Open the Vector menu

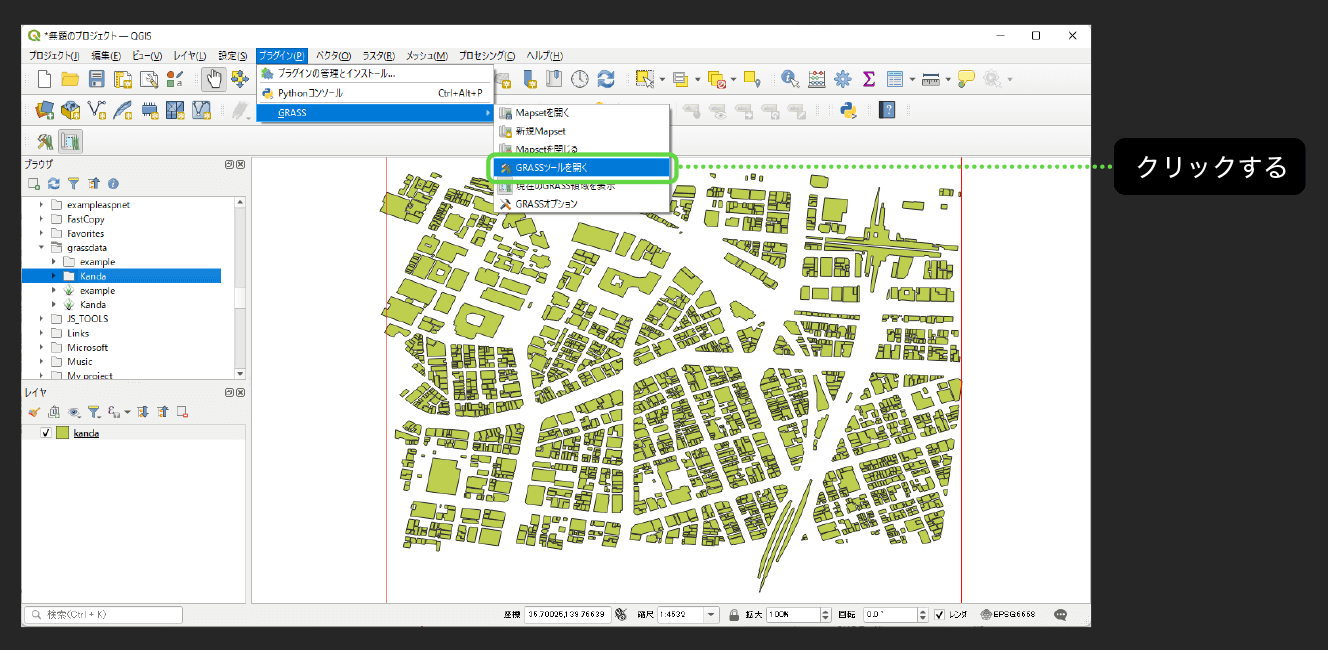333,56
